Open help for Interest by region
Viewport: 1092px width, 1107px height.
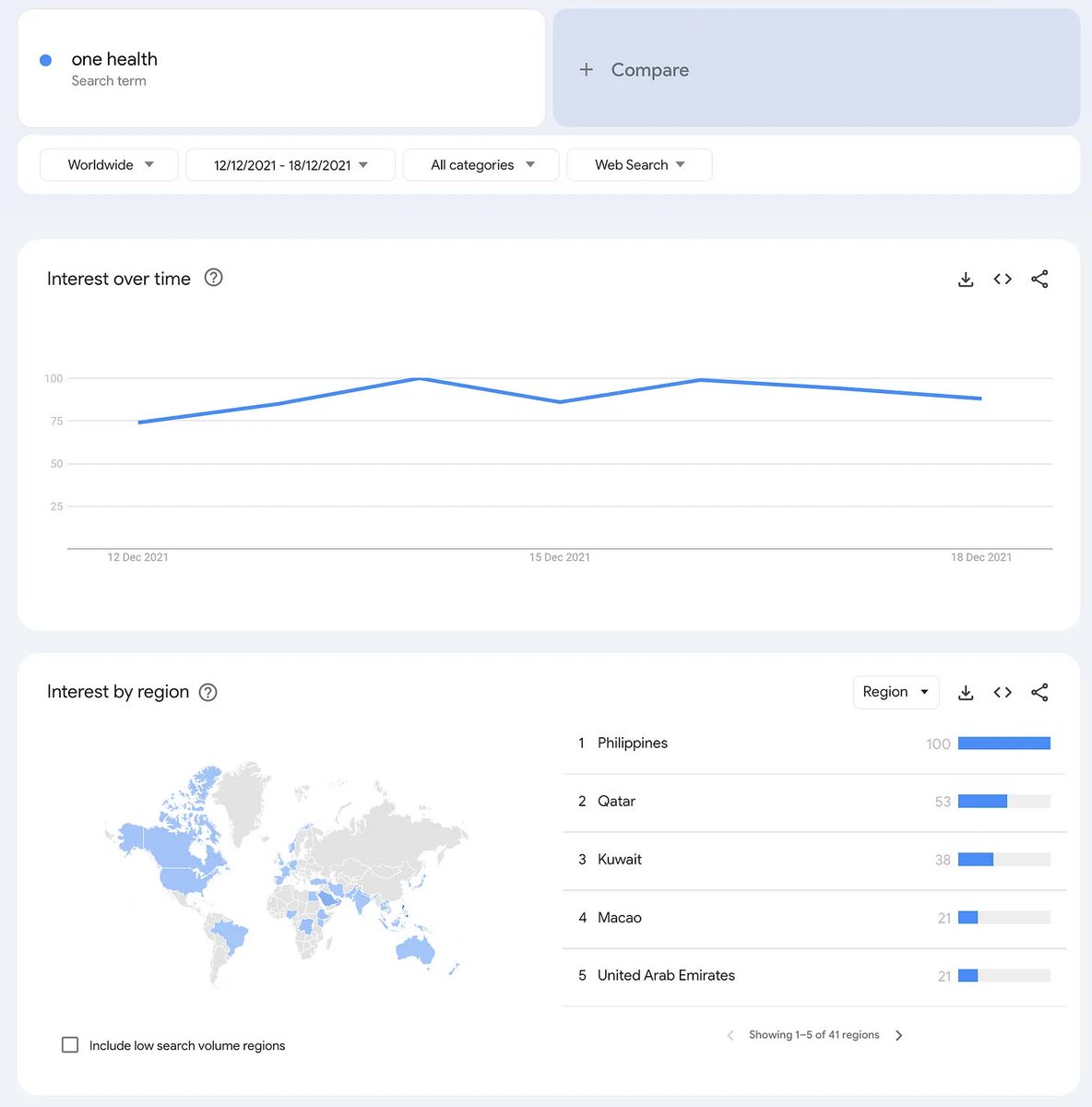coord(208,693)
